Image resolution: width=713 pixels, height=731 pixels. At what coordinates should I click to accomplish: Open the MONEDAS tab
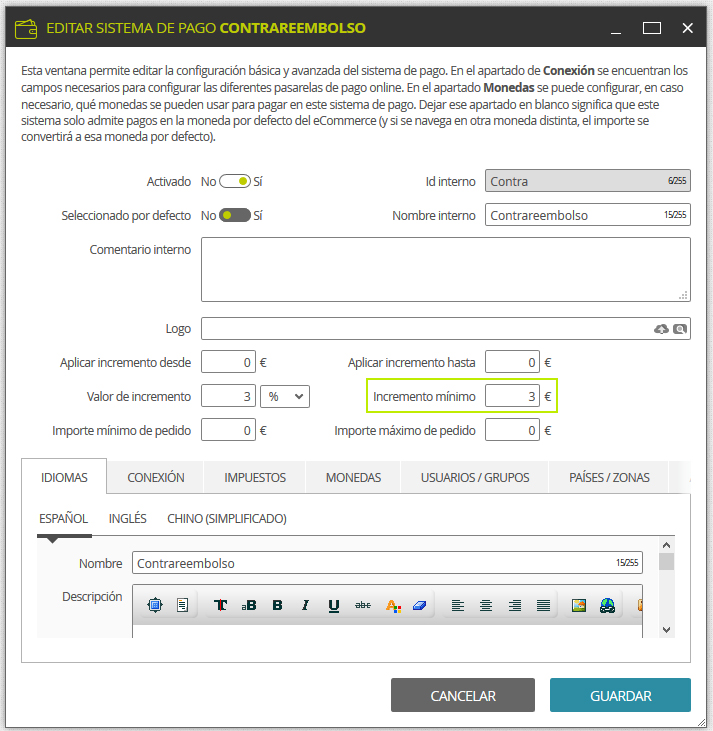click(x=353, y=477)
